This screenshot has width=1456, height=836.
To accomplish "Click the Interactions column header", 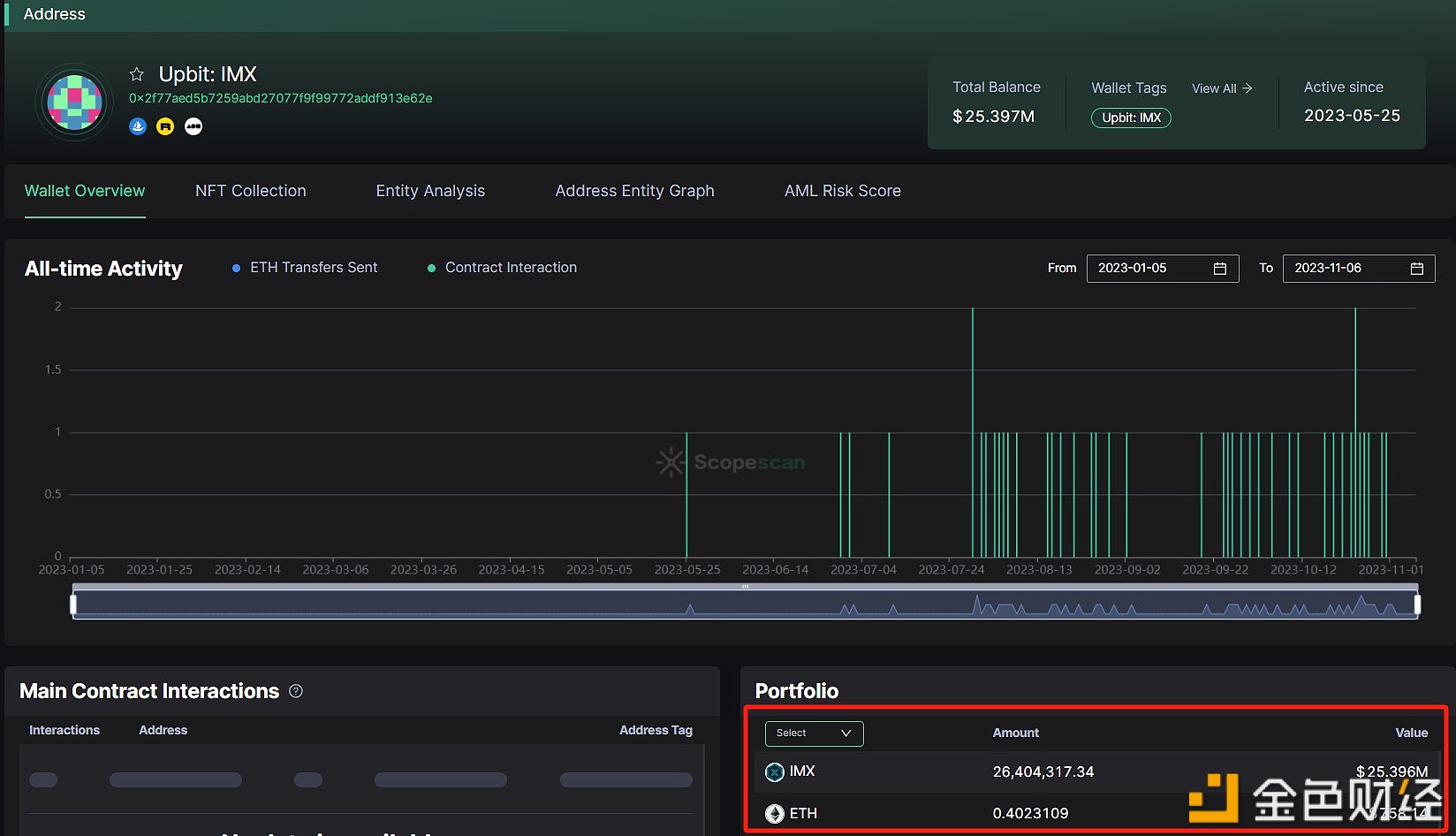I will [x=64, y=730].
